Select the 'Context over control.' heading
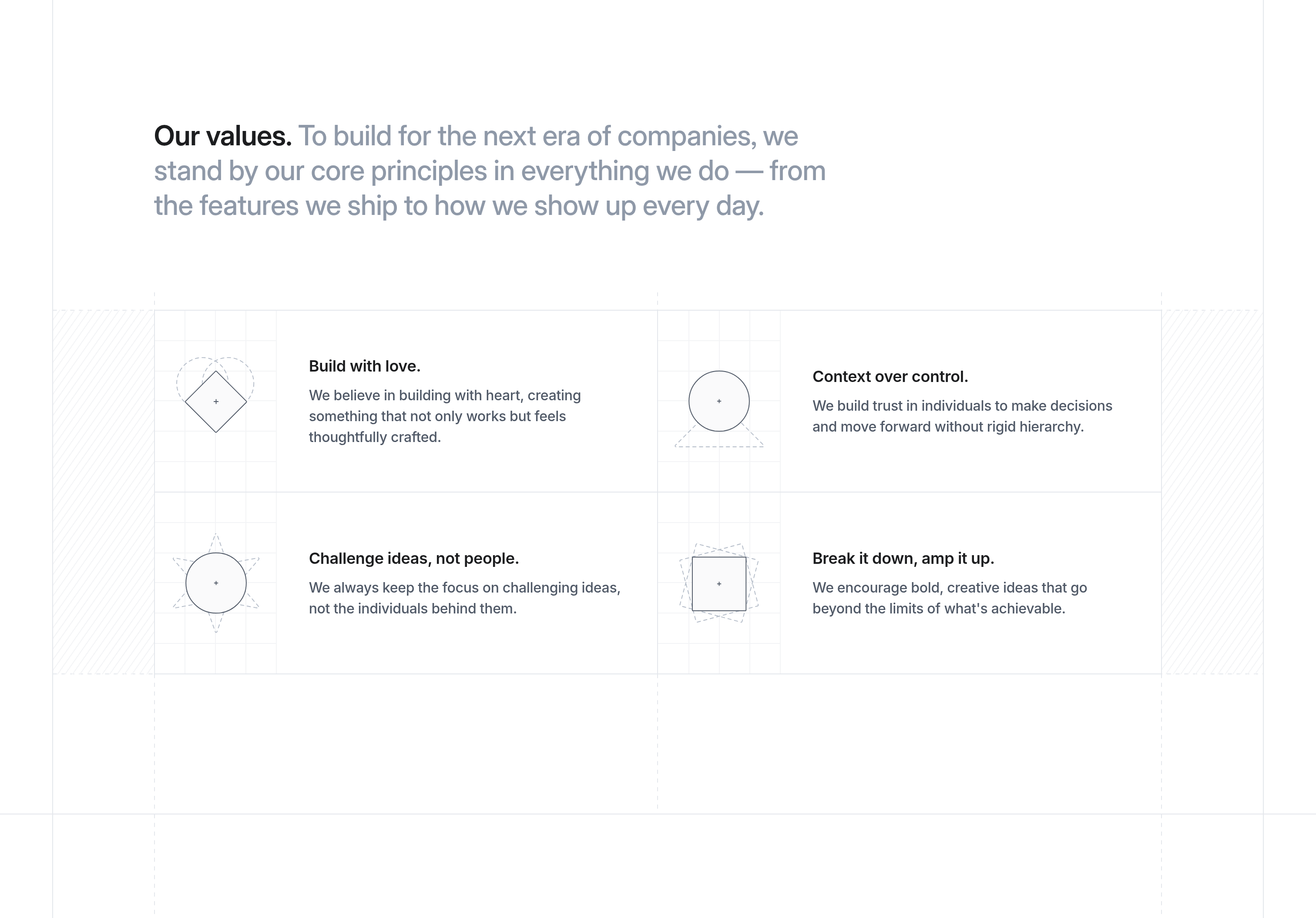 tap(890, 376)
